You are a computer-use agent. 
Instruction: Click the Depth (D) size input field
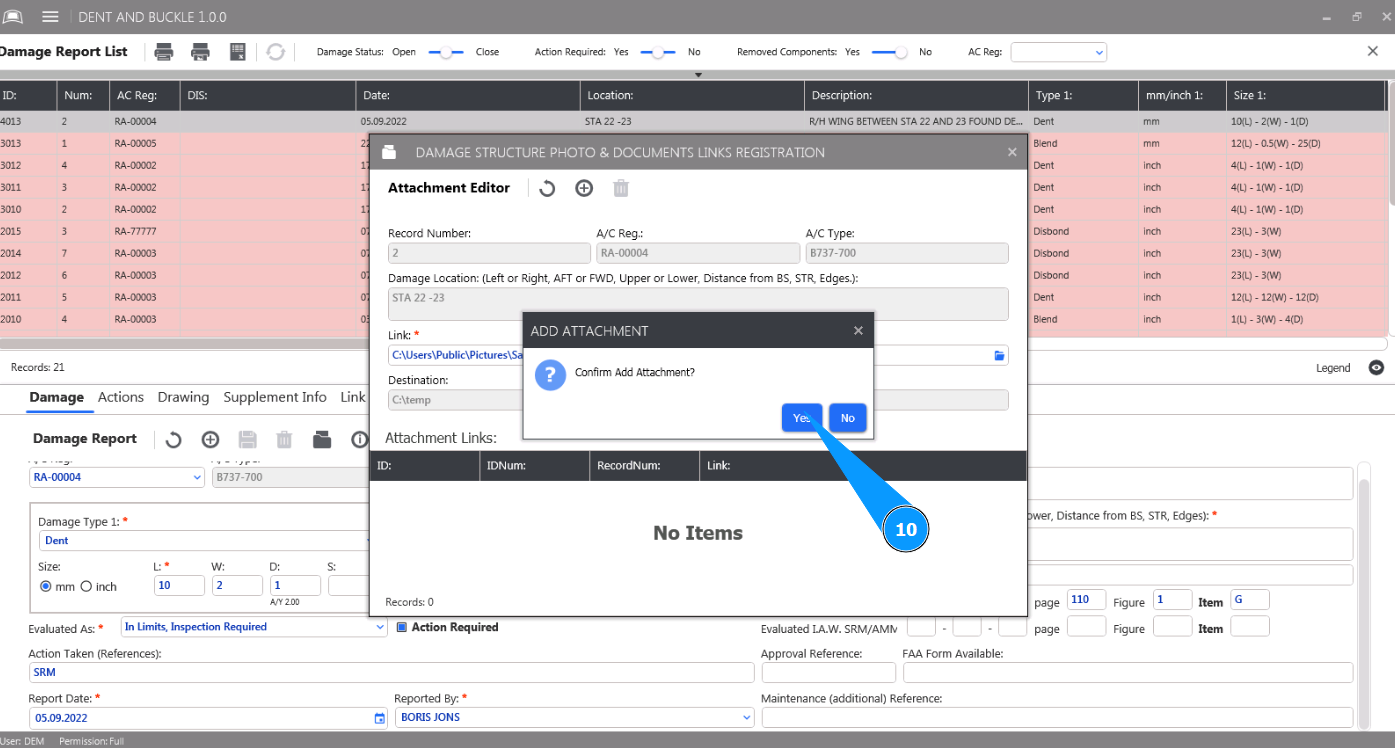pyautogui.click(x=295, y=586)
